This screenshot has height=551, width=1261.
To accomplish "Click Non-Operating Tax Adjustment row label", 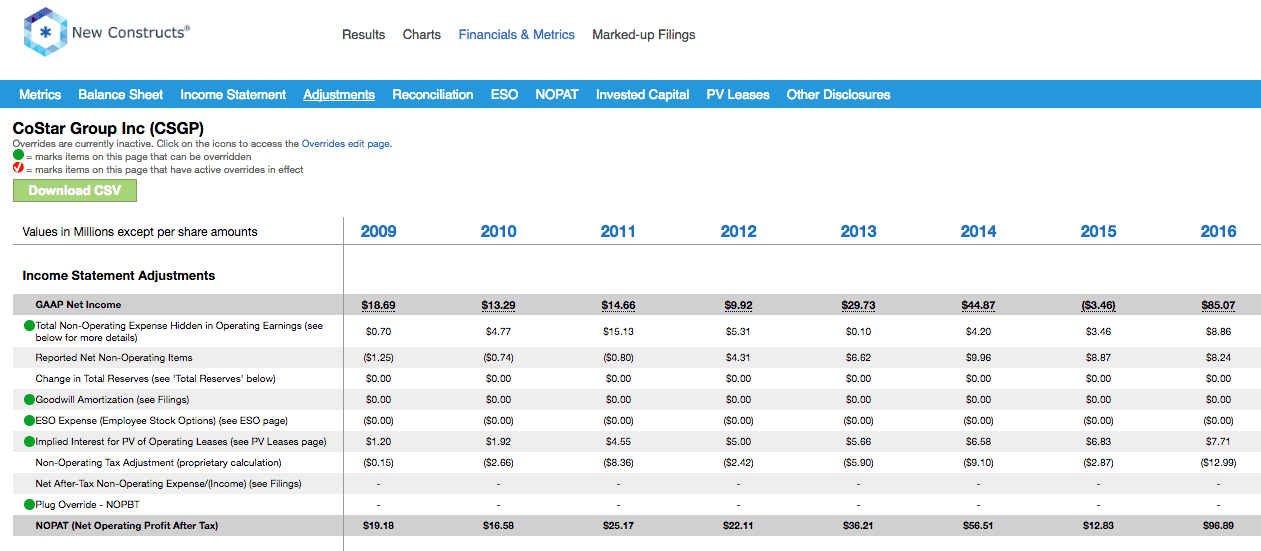I will click(158, 463).
